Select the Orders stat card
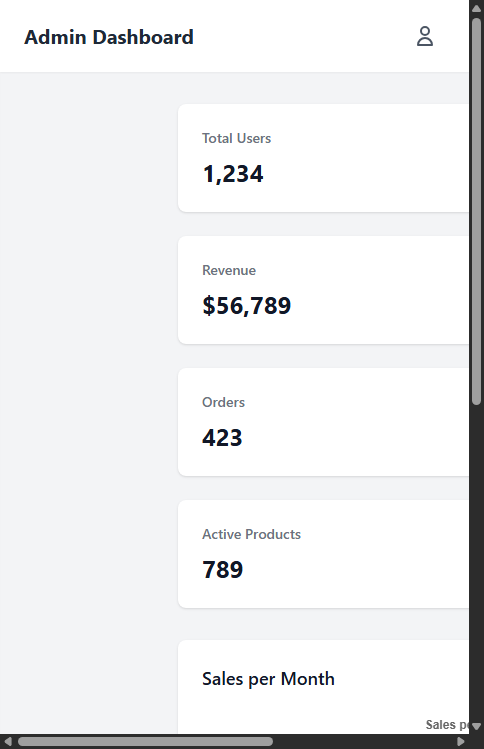The width and height of the screenshot is (484, 749). [323, 422]
